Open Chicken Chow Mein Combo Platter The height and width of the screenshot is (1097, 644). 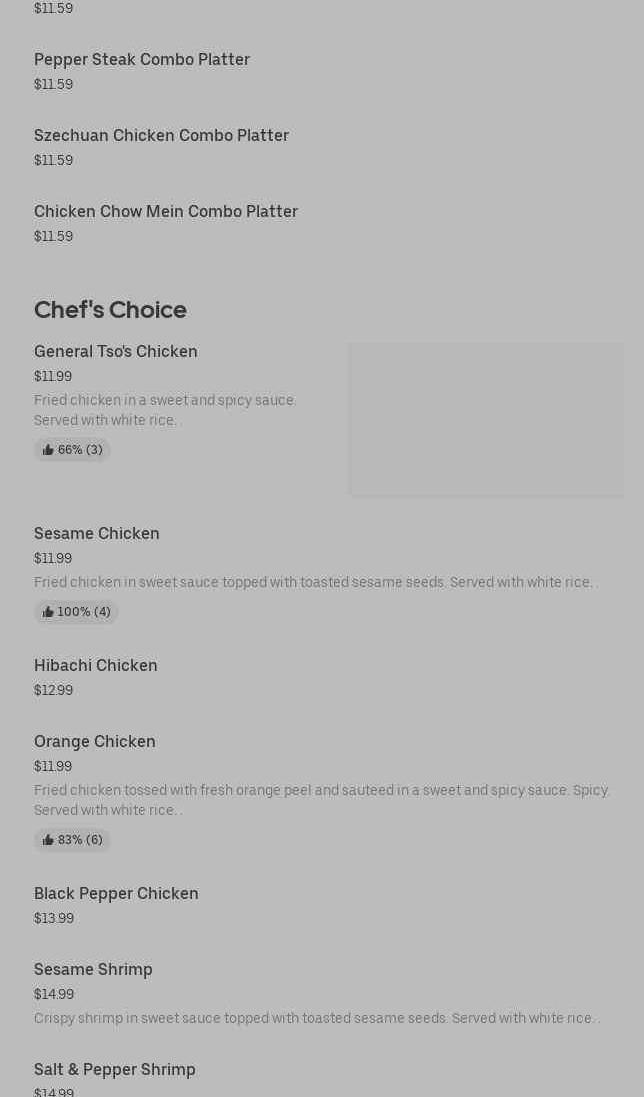pyautogui.click(x=166, y=212)
